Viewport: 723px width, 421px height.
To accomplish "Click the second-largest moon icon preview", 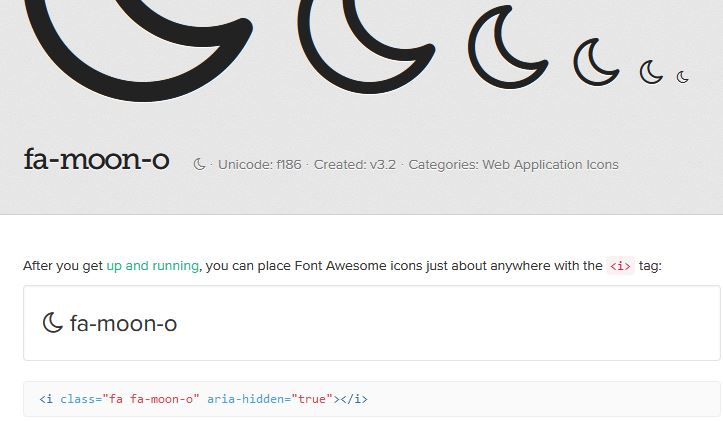I will coord(366,46).
